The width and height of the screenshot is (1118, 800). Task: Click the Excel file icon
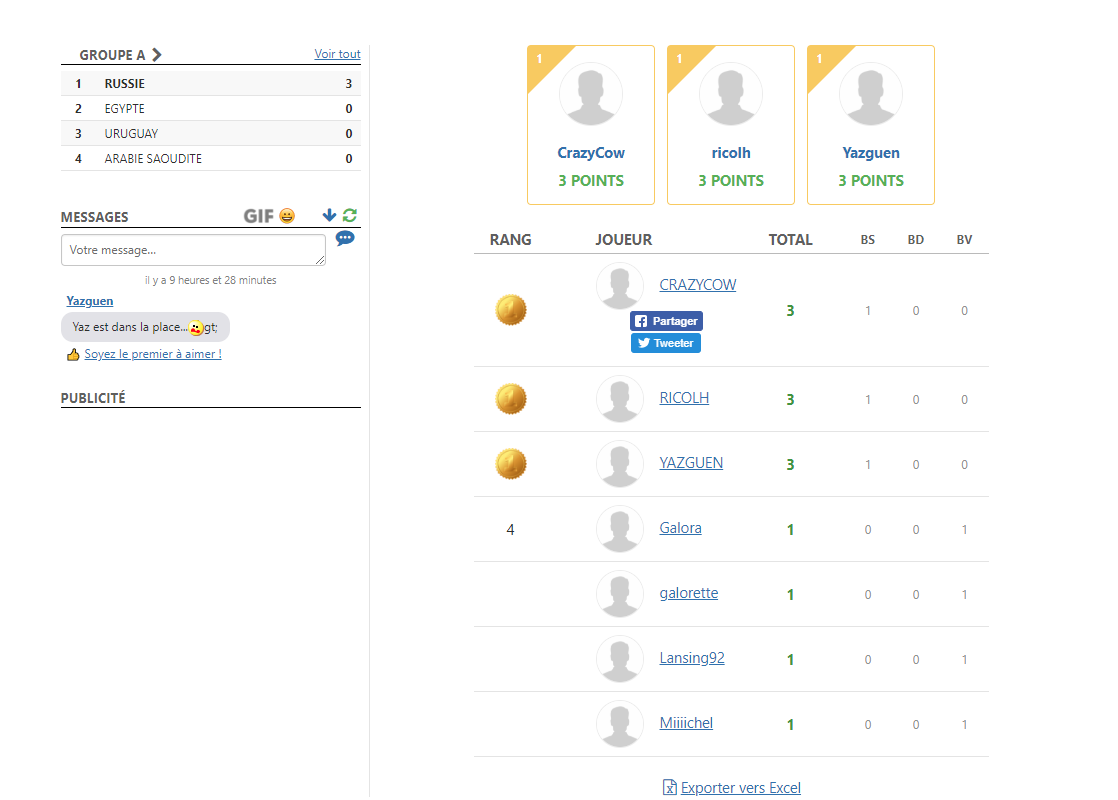point(670,788)
